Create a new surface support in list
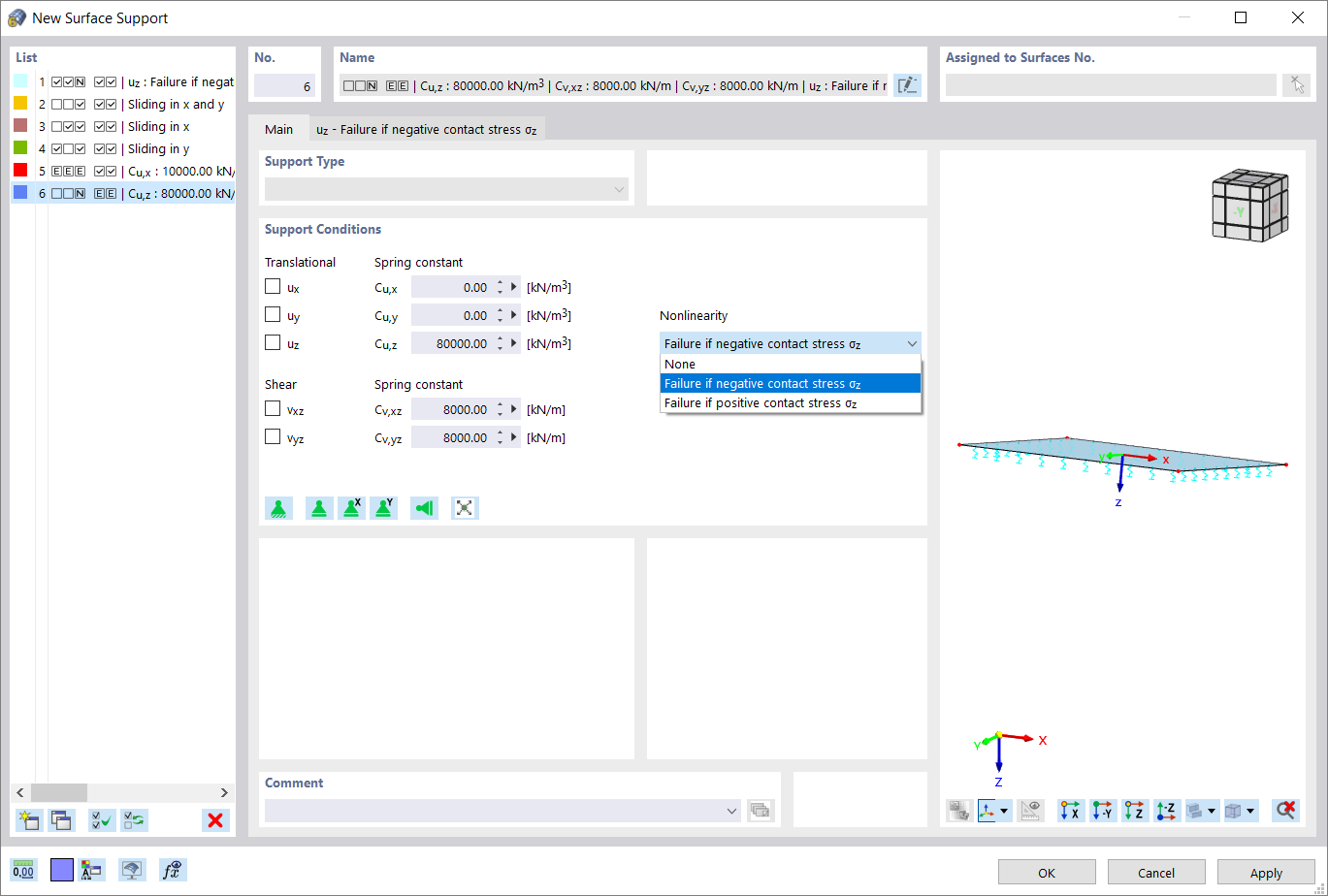The image size is (1328, 896). (29, 820)
